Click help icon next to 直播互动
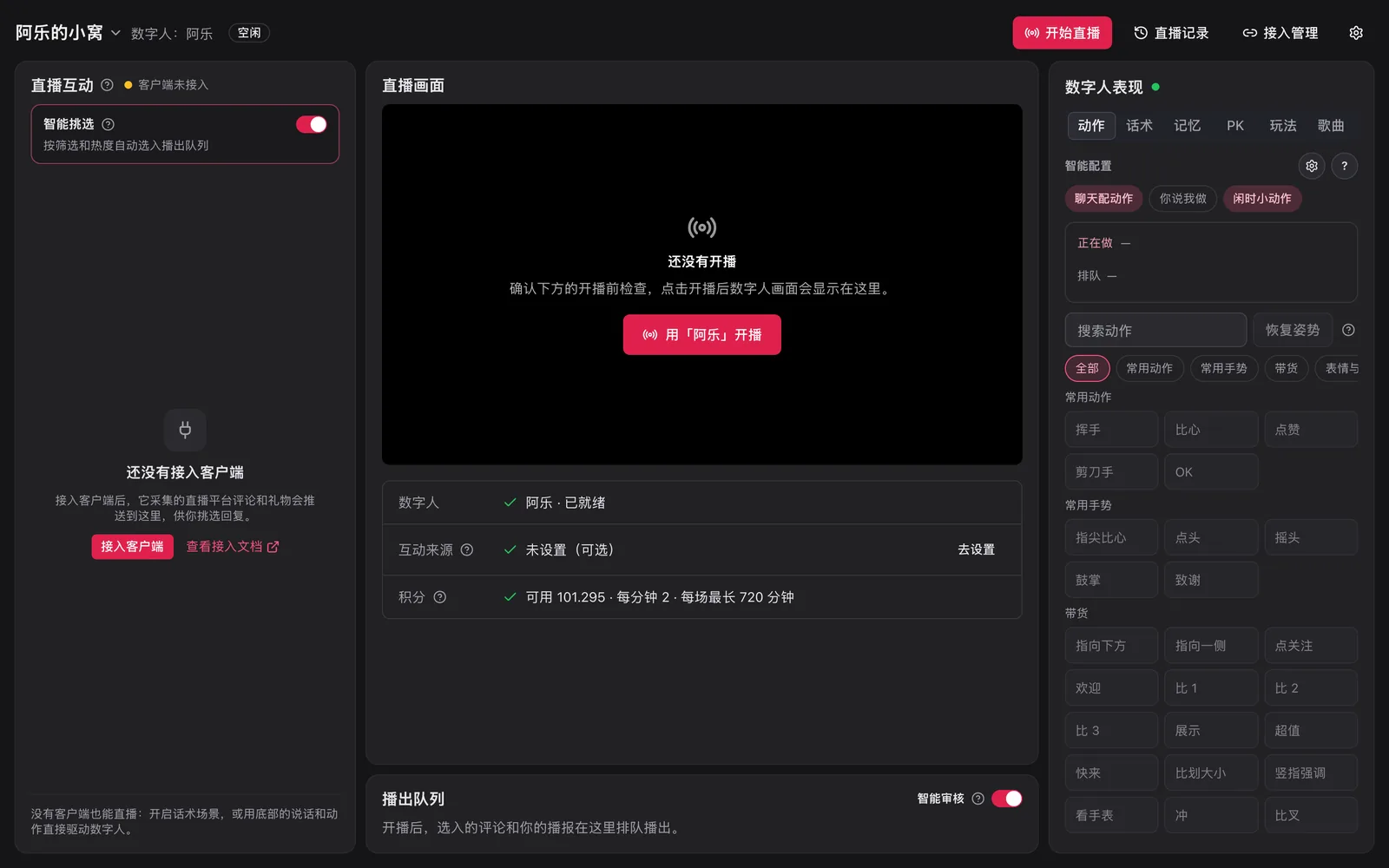 pos(107,85)
